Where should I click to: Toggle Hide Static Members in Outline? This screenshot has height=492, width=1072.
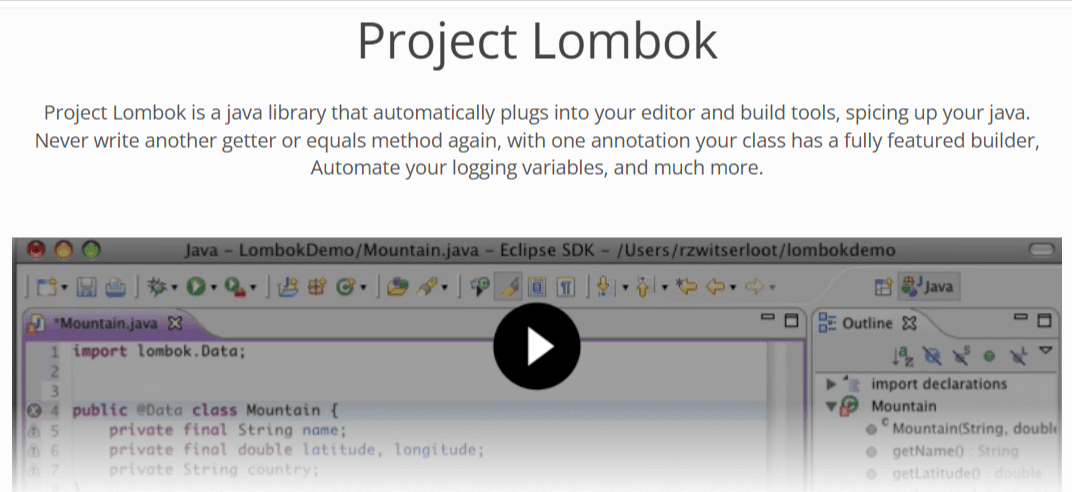[960, 355]
